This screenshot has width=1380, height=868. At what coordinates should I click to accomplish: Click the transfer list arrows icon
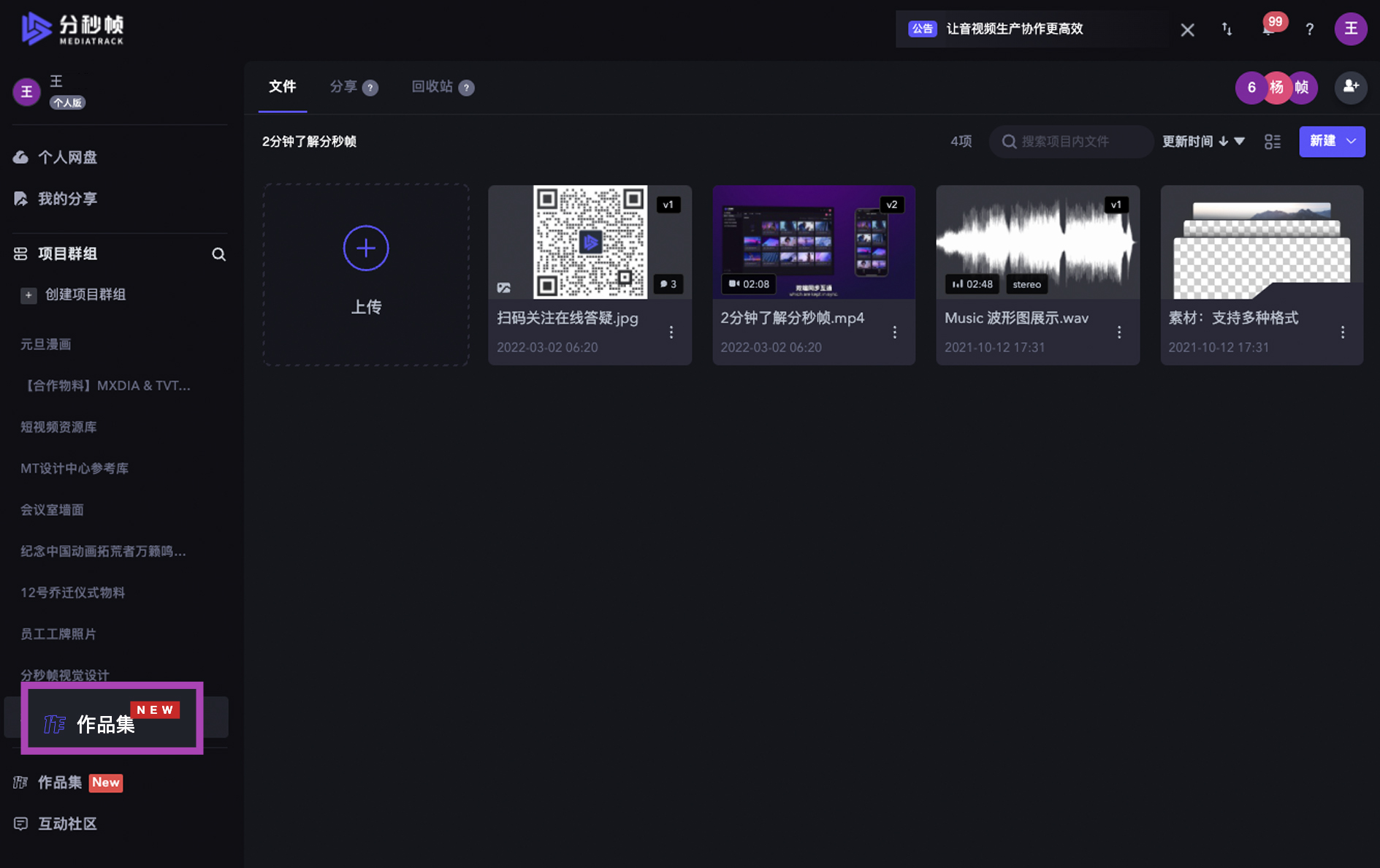[x=1227, y=29]
